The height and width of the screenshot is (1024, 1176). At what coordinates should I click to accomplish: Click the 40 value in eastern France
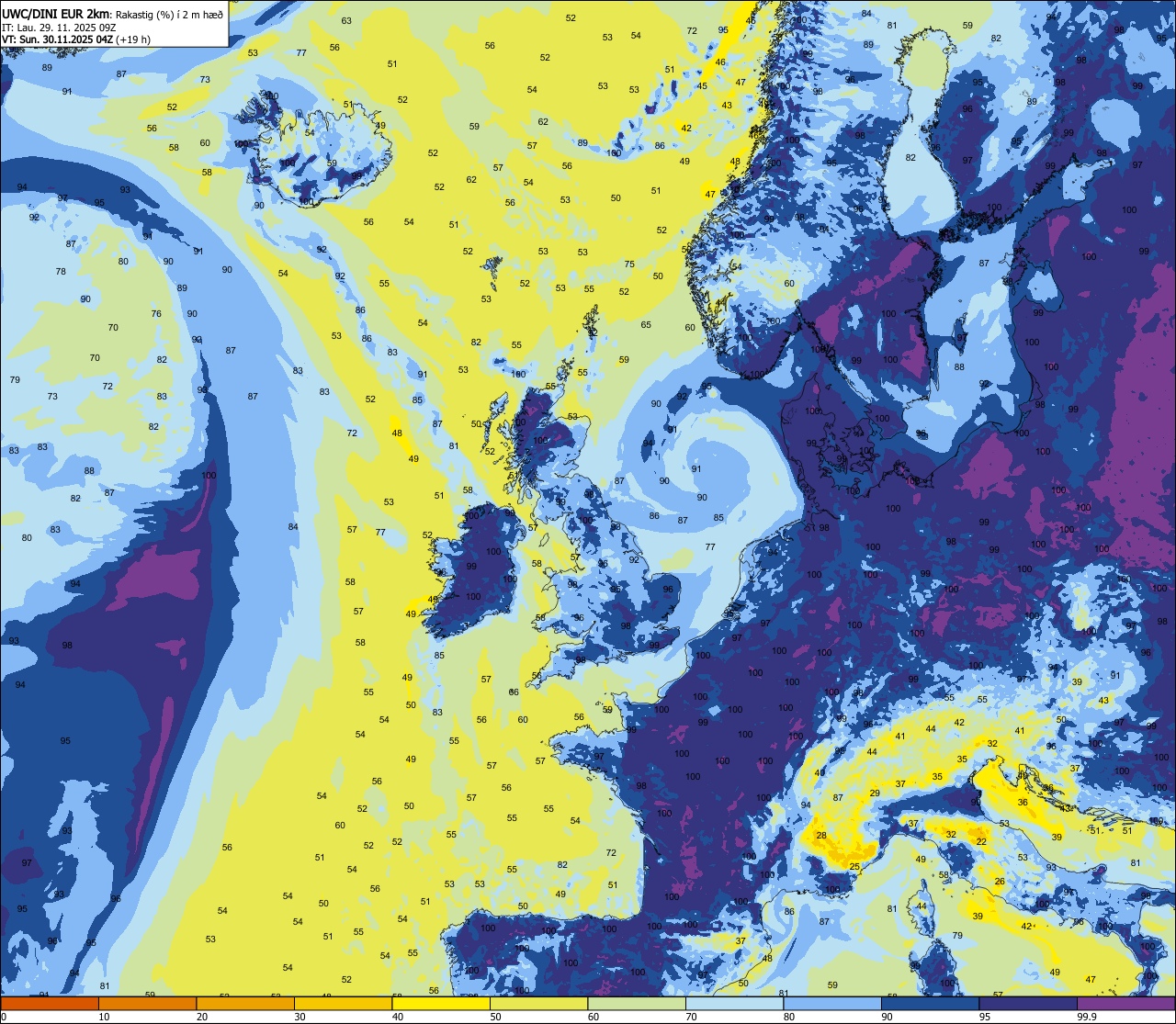[820, 772]
